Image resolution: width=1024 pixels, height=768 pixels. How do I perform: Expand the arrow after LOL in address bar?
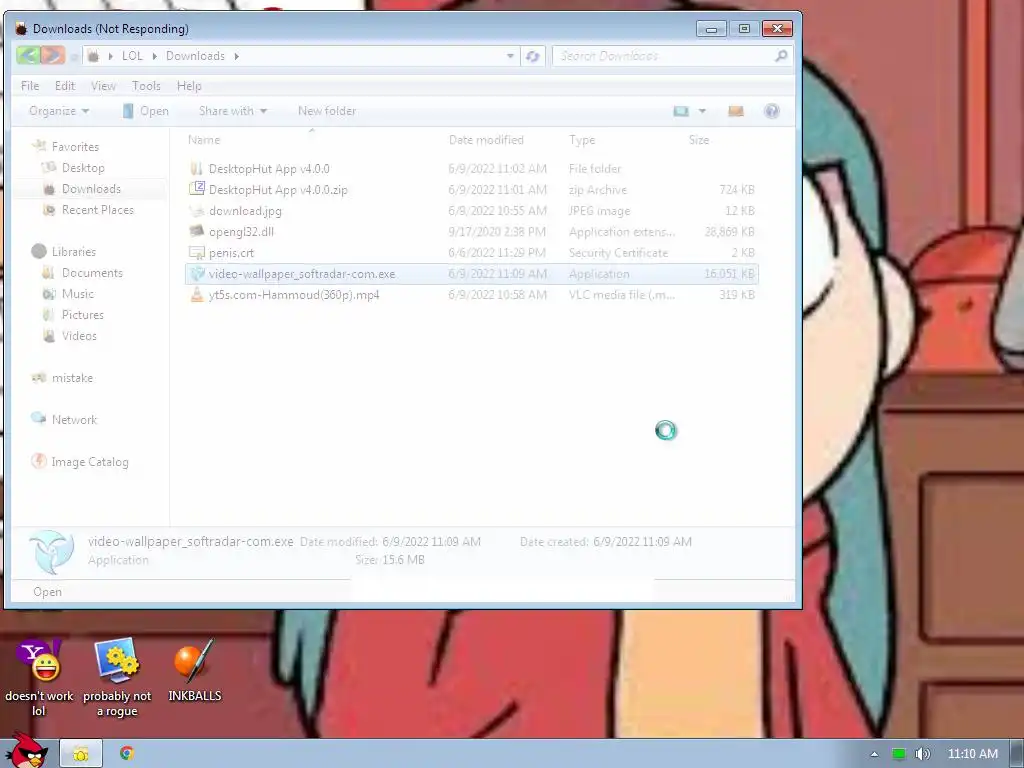(x=155, y=56)
